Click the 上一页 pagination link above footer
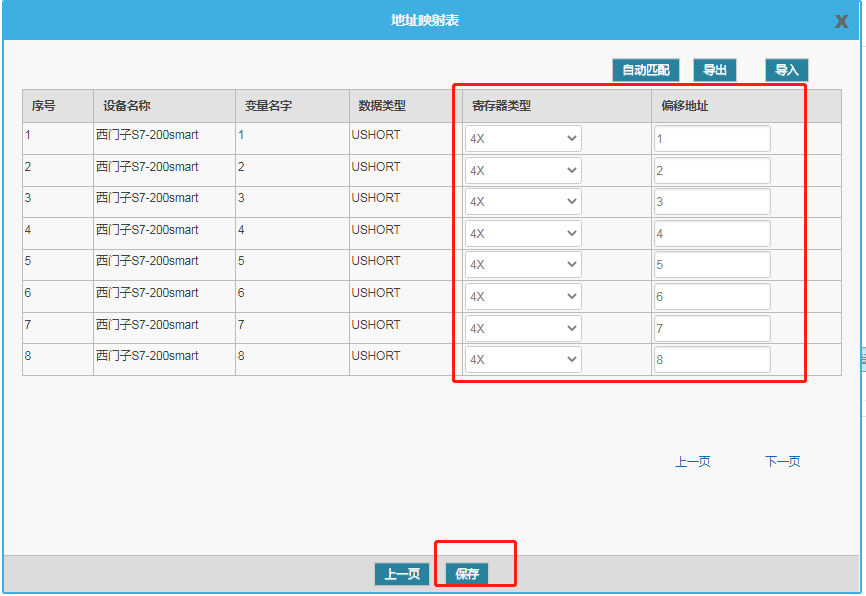This screenshot has height=596, width=866. pyautogui.click(x=692, y=461)
